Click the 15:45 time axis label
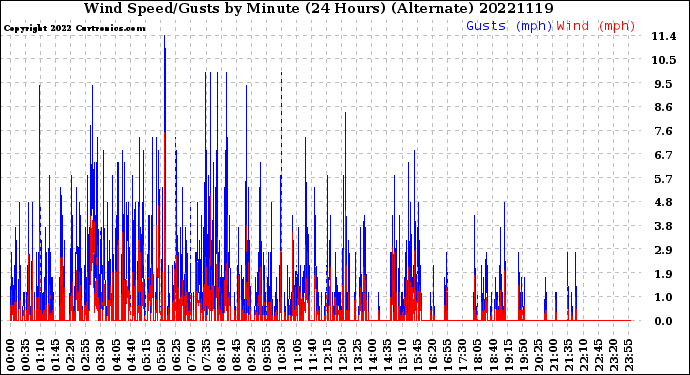Screen dimensions: 690x375 click(x=417, y=354)
